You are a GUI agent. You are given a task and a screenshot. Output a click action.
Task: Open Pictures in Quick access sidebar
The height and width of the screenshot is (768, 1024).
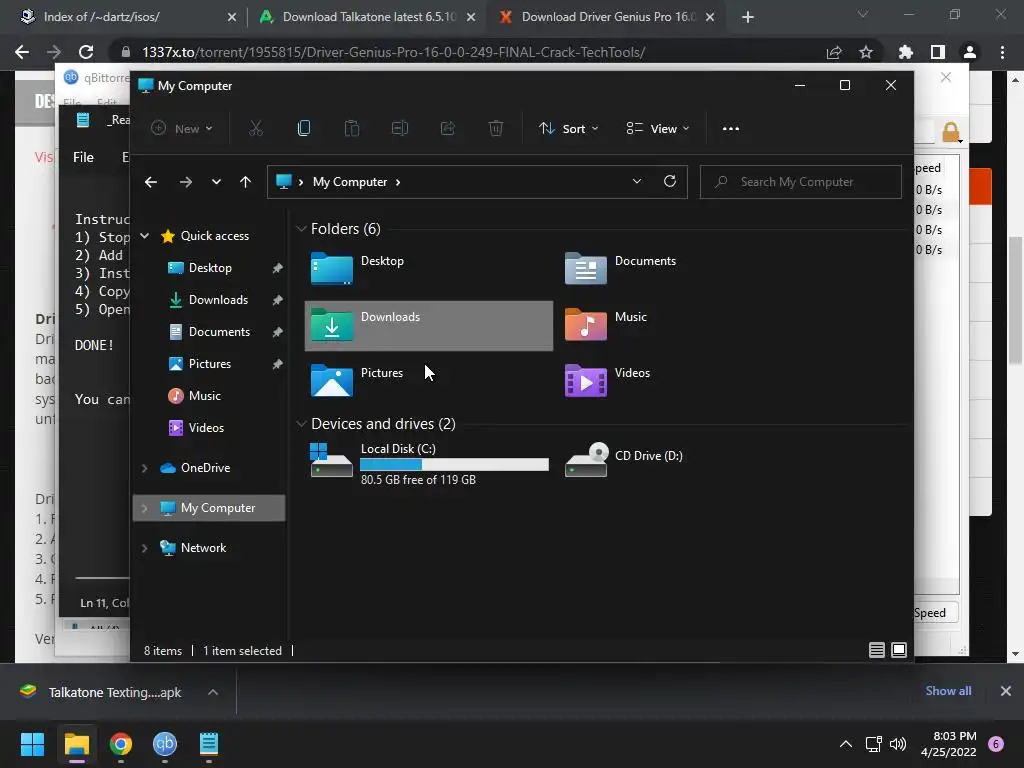click(x=210, y=364)
